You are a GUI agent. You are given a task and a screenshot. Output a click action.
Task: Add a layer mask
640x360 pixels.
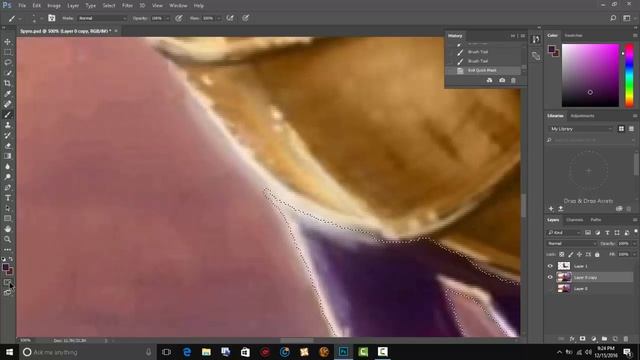[x=582, y=339]
